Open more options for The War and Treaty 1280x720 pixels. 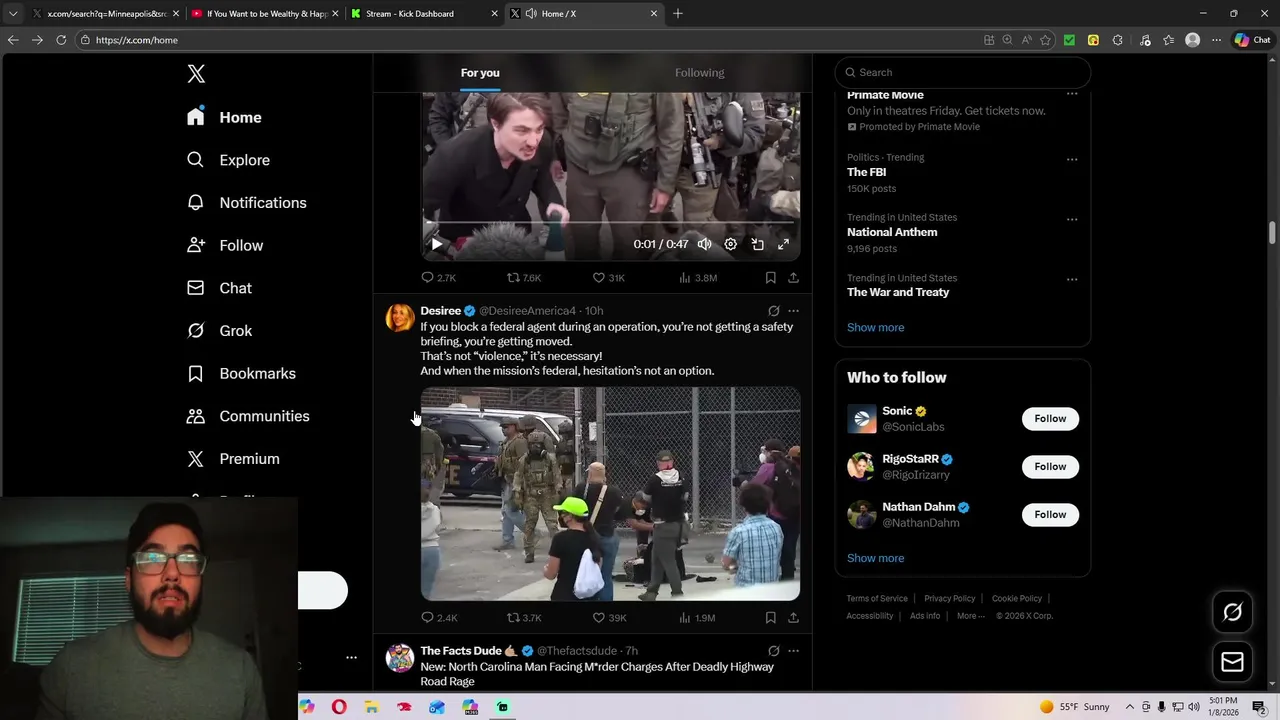tap(1072, 279)
